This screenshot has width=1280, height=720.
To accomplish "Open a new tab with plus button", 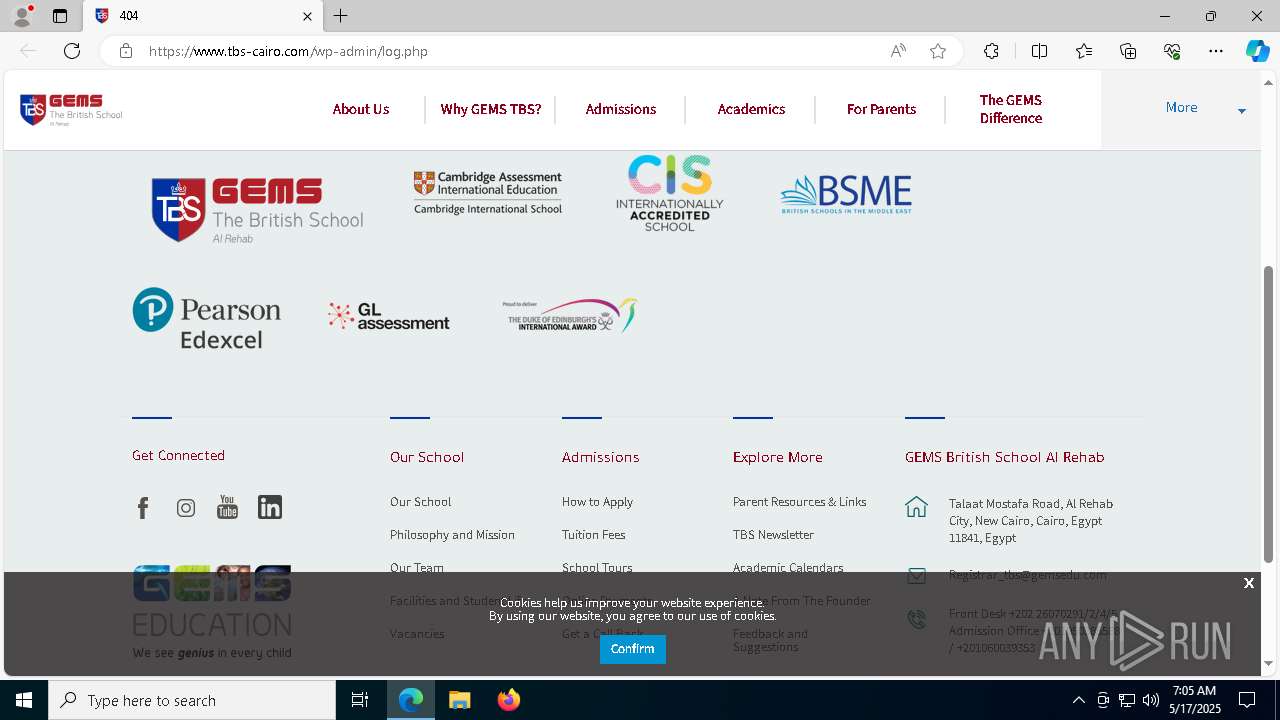I will (x=341, y=16).
